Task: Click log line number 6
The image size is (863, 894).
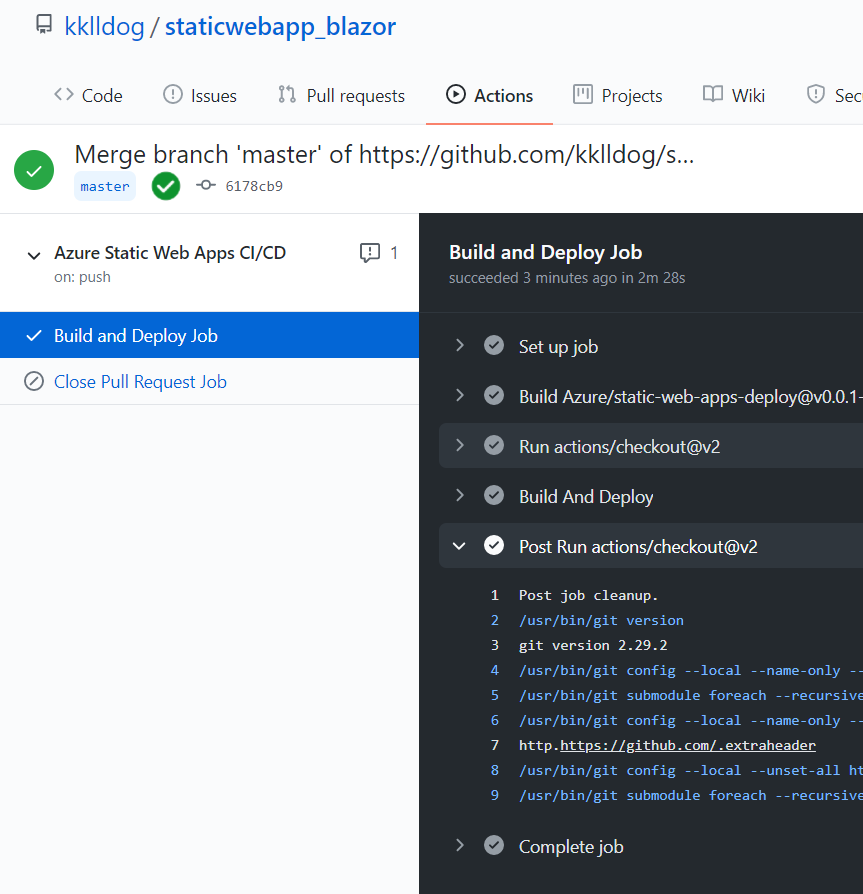Action: pyautogui.click(x=495, y=720)
